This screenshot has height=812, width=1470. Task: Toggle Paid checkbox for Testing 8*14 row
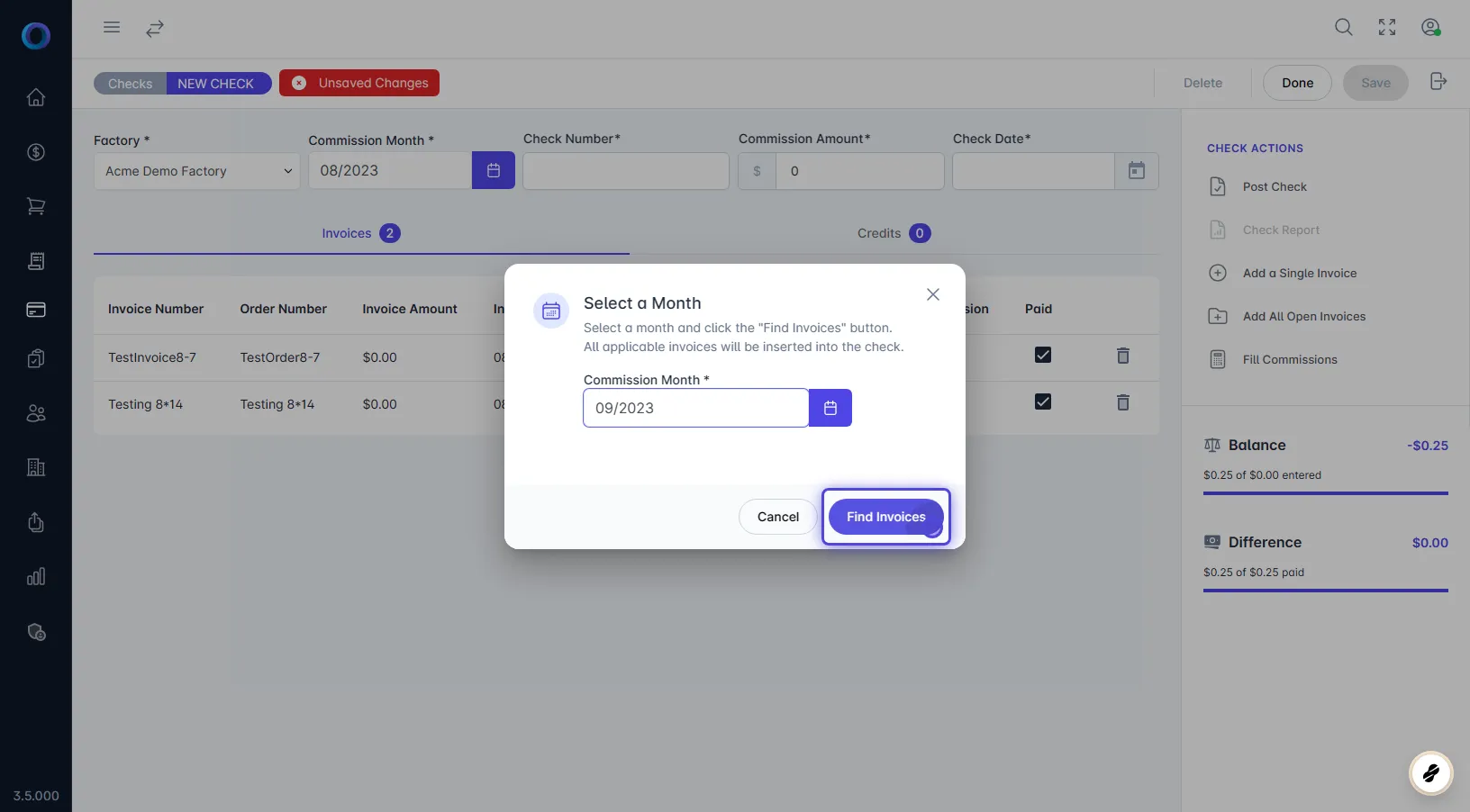coord(1043,401)
